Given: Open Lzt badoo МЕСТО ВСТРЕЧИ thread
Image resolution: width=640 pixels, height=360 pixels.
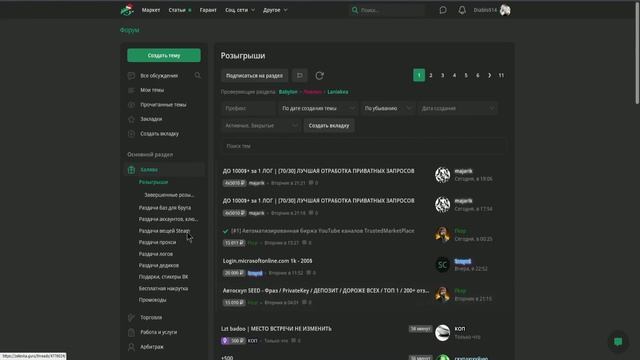Looking at the screenshot, I should (x=276, y=329).
